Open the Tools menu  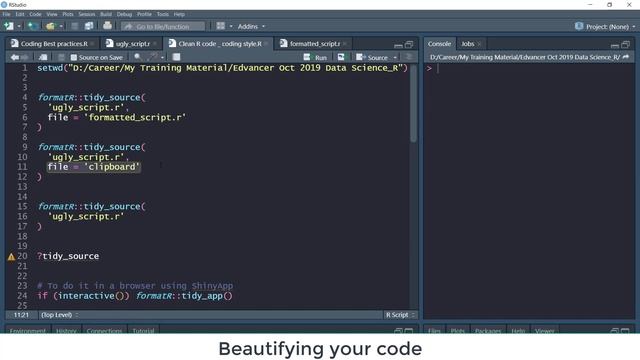162,14
